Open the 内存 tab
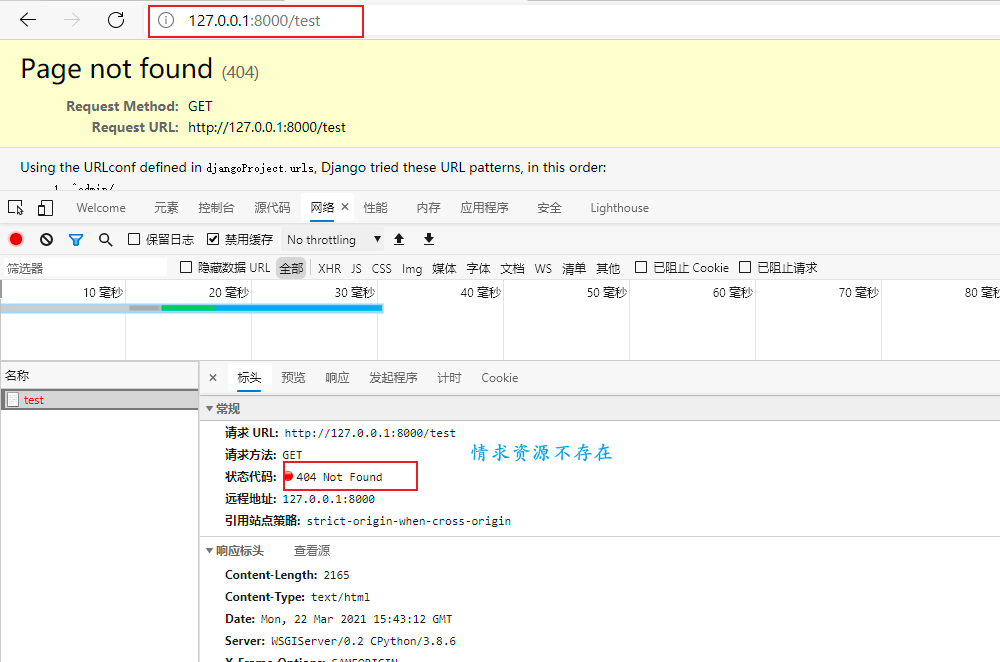1000x662 pixels. 429,208
